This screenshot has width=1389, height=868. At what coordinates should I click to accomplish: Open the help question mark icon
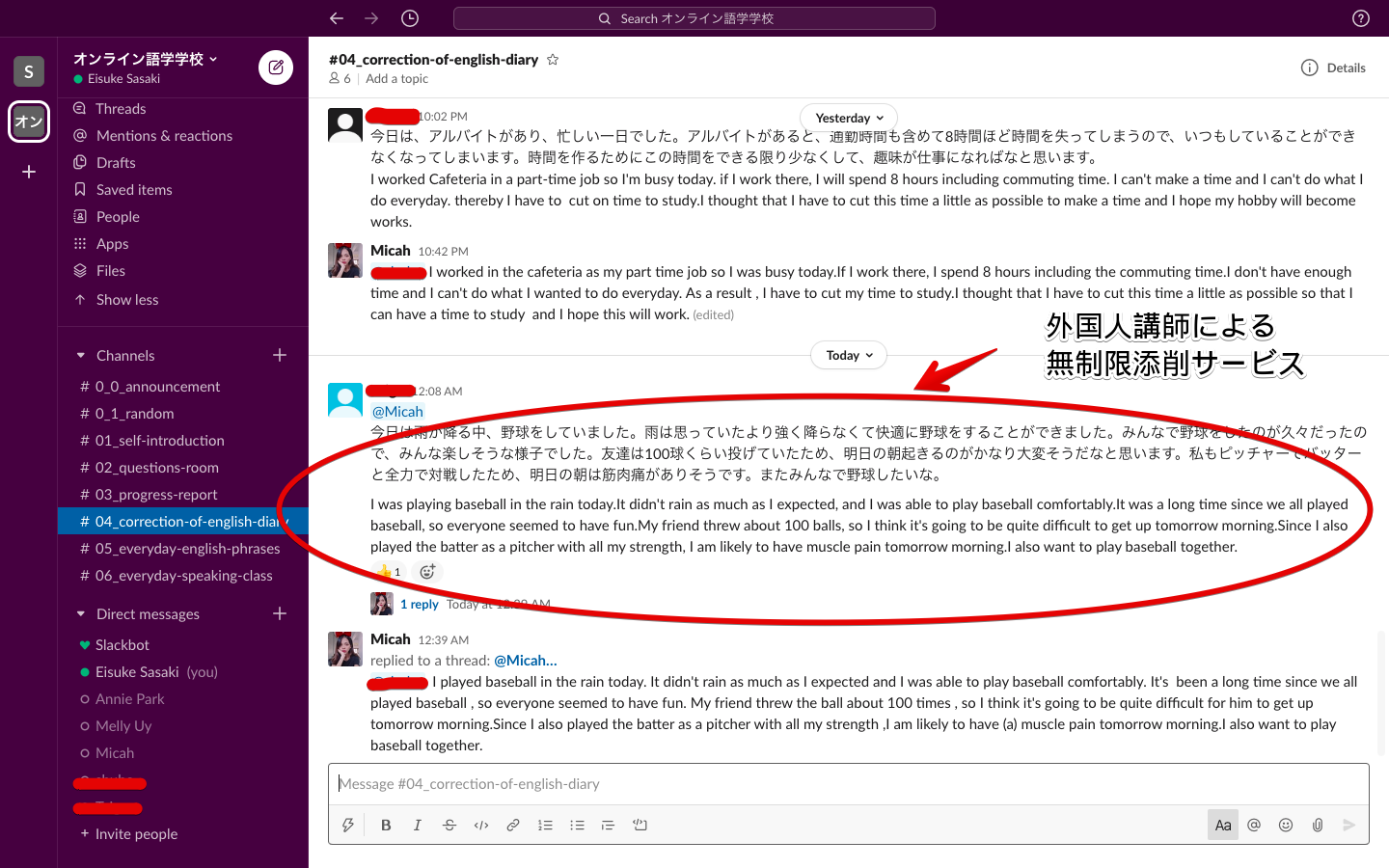coord(1361,18)
